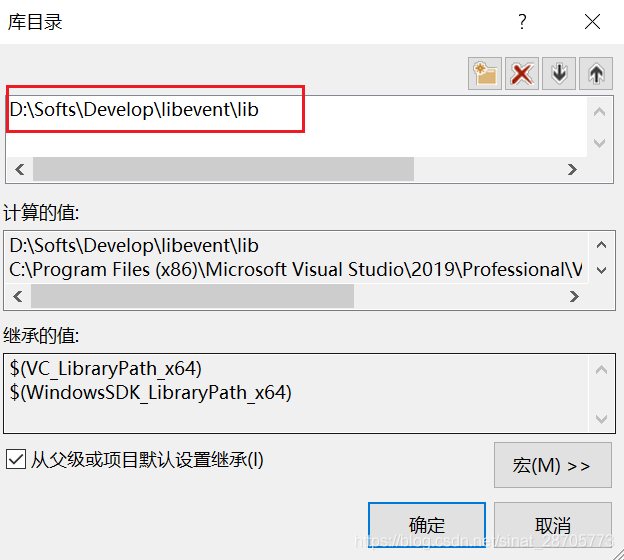
Task: Click the top list horizontal scrollbar thumb
Action: tap(223, 170)
